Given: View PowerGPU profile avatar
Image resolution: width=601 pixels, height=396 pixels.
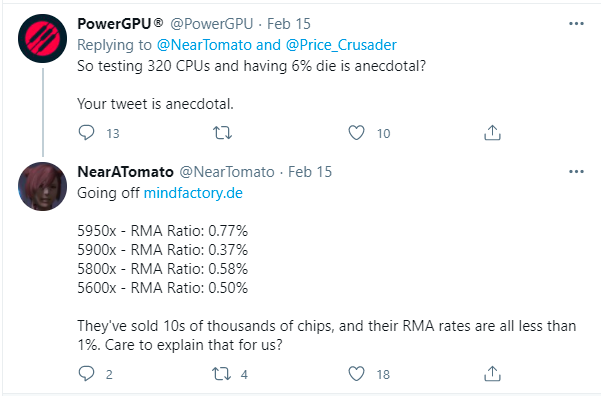Looking at the screenshot, I should pos(43,38).
